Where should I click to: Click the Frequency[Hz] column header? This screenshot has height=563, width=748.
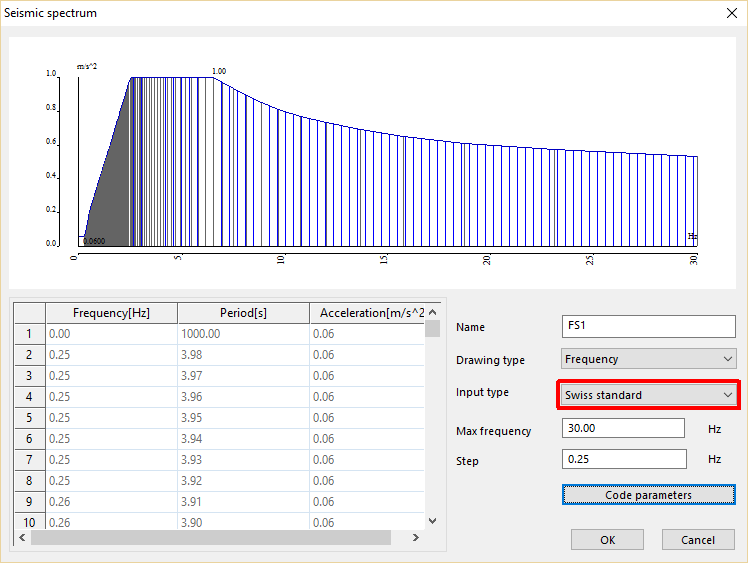(x=111, y=313)
